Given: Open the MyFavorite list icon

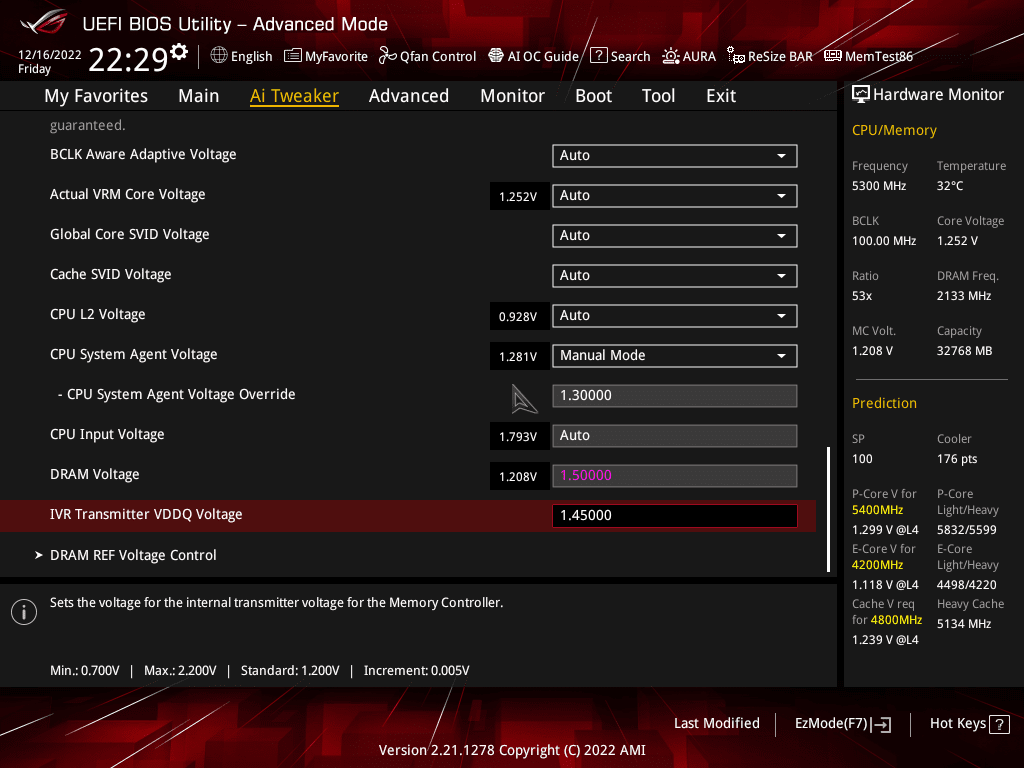Looking at the screenshot, I should pyautogui.click(x=293, y=56).
